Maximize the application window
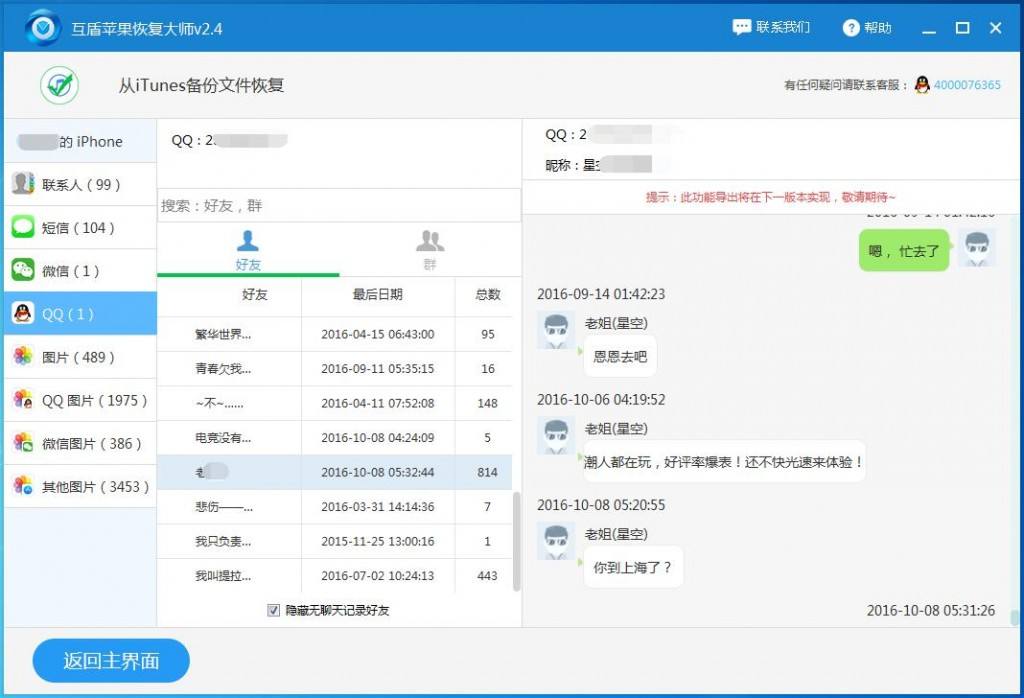Viewport: 1024px width, 698px height. 962,28
